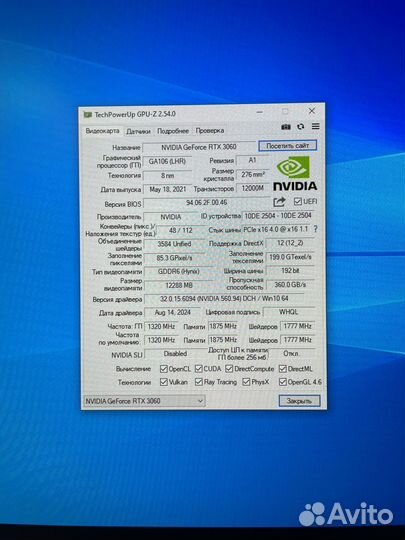Click the 12000M transistors value
Screen dimensions: 405x540
point(252,188)
